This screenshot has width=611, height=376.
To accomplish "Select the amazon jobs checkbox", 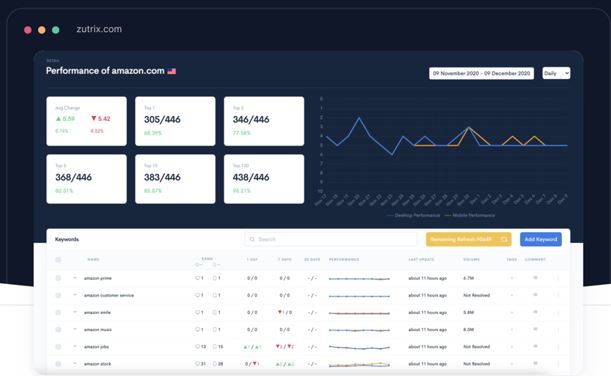I will [58, 347].
